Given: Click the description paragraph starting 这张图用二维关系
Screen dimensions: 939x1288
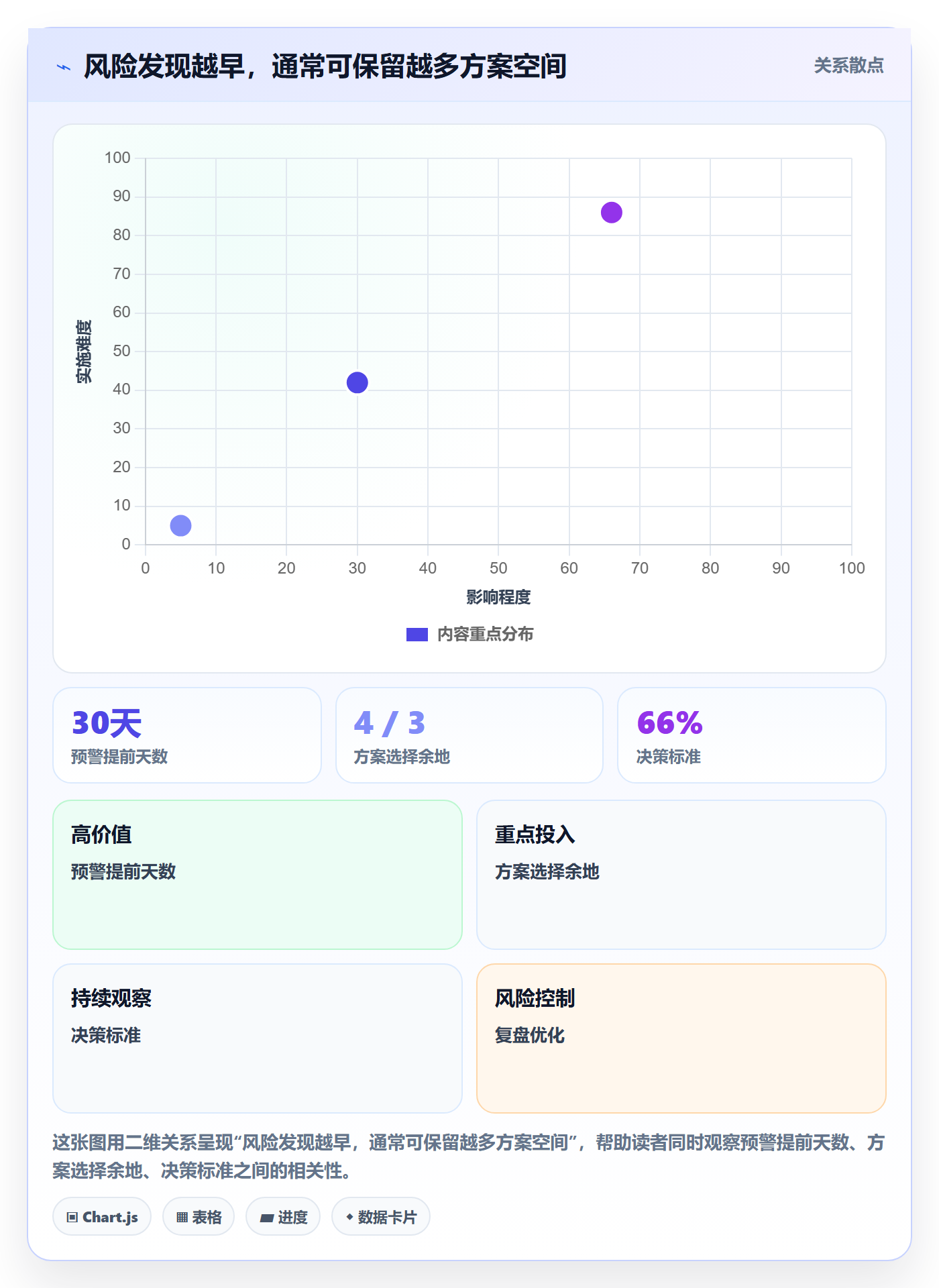Looking at the screenshot, I should pyautogui.click(x=469, y=1157).
